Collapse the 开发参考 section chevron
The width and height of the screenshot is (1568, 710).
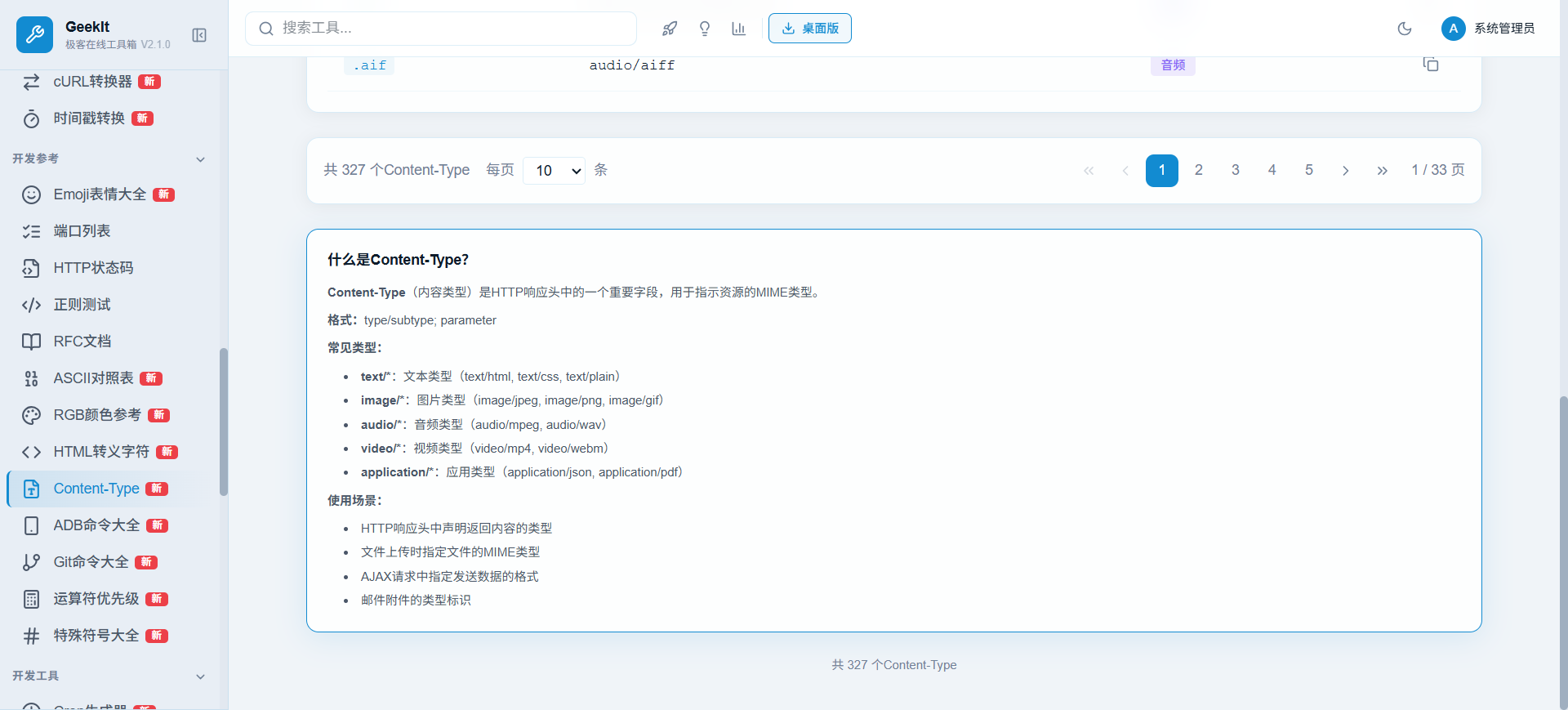click(x=200, y=159)
